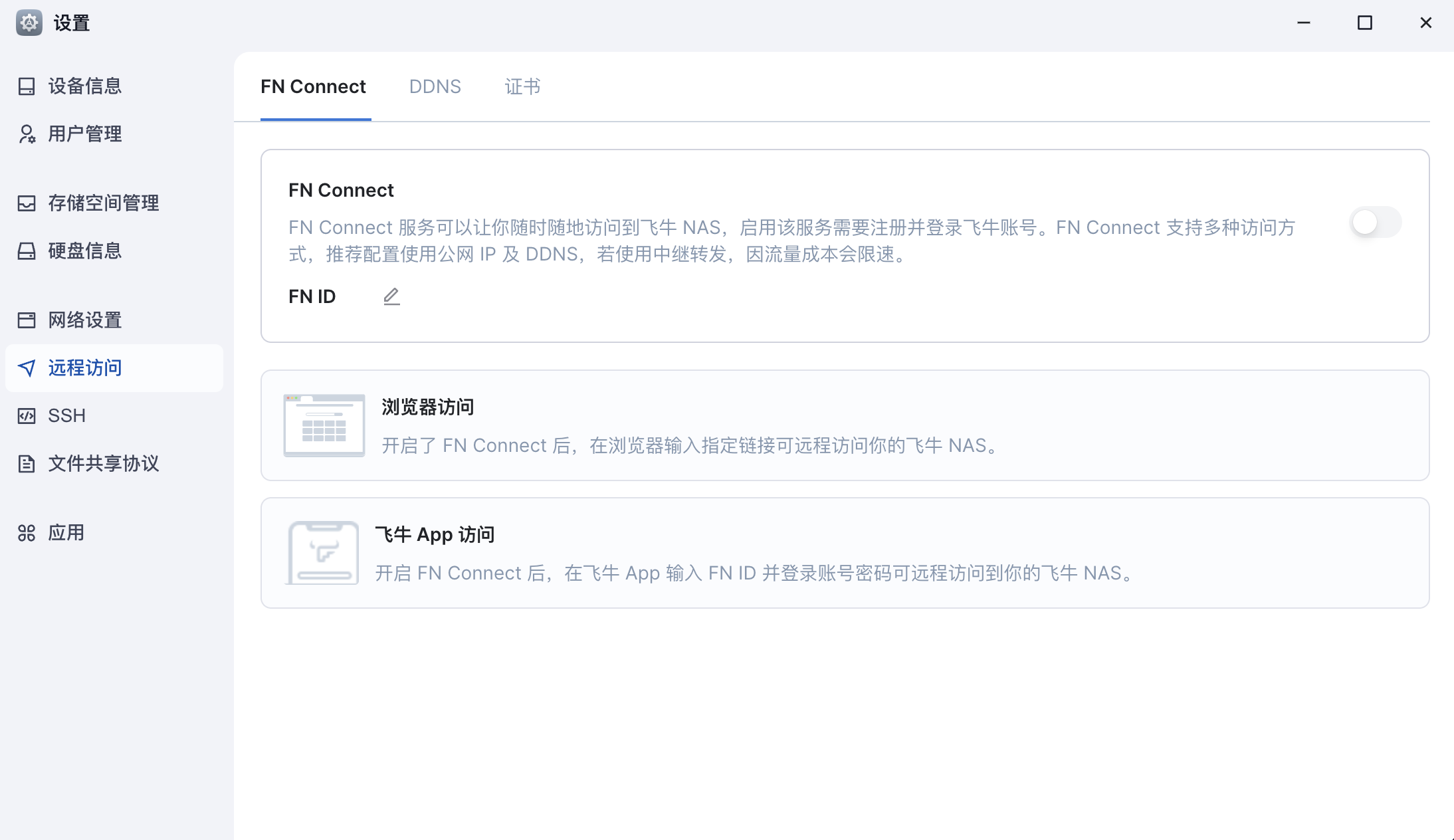Maximize the Settings window

pos(1364,23)
